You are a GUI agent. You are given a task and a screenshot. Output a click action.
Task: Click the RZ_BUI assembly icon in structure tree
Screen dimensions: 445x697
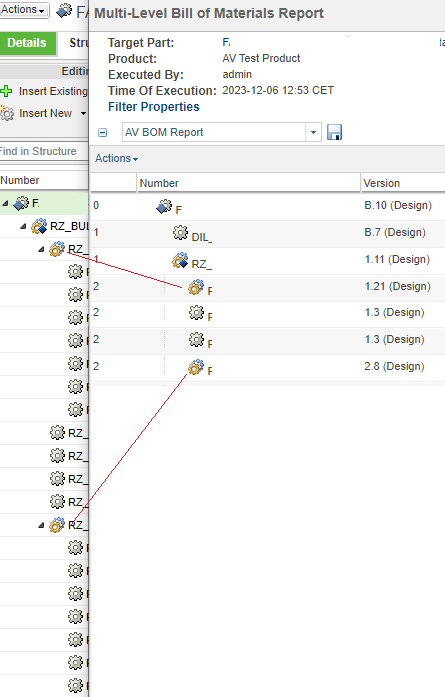click(x=39, y=226)
